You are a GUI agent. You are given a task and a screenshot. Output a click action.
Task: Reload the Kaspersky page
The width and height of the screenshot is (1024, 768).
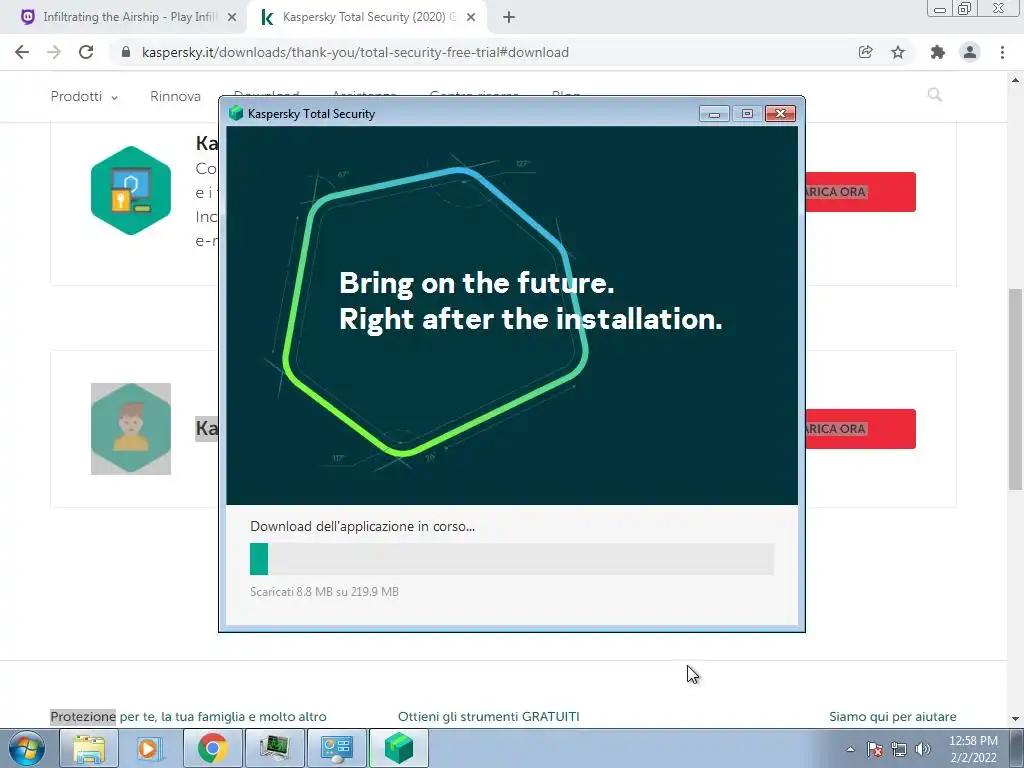click(x=86, y=52)
